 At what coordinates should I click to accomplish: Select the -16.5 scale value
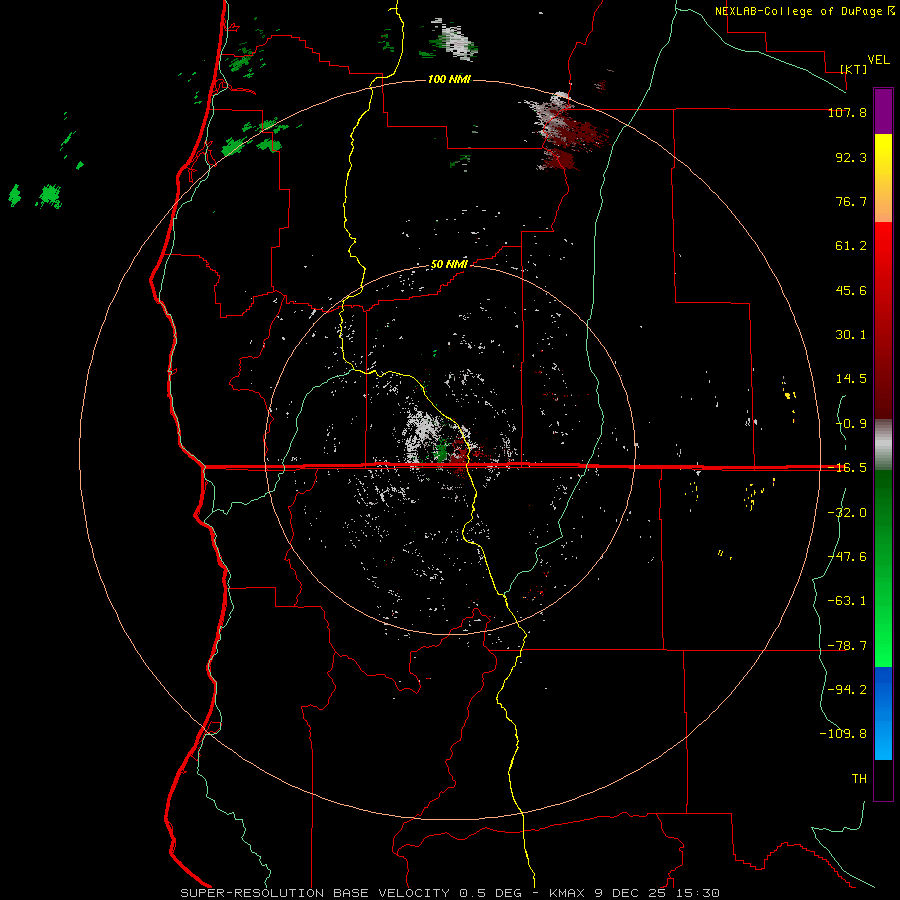[x=847, y=468]
